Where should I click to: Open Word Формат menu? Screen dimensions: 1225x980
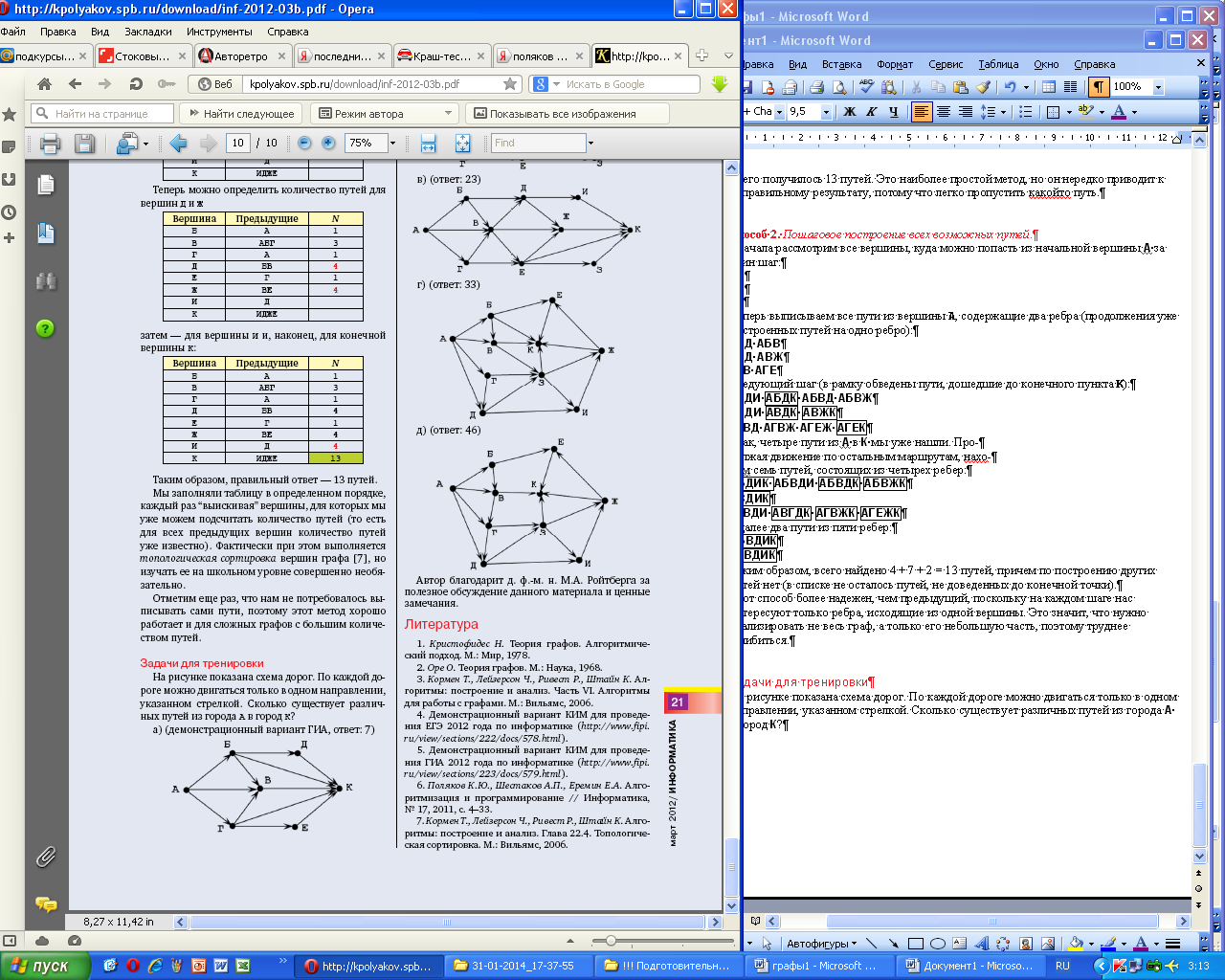point(895,64)
